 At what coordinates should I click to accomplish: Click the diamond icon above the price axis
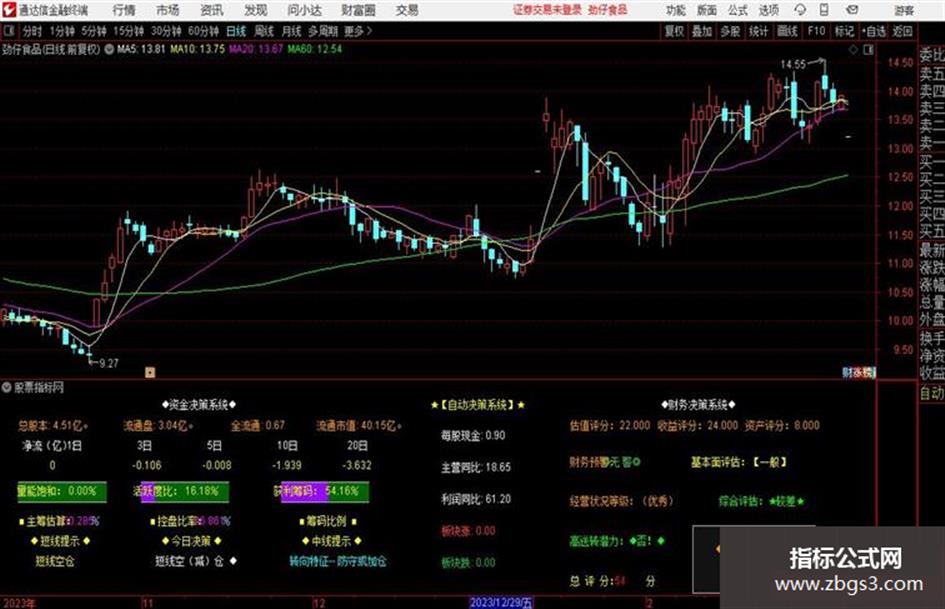(853, 50)
